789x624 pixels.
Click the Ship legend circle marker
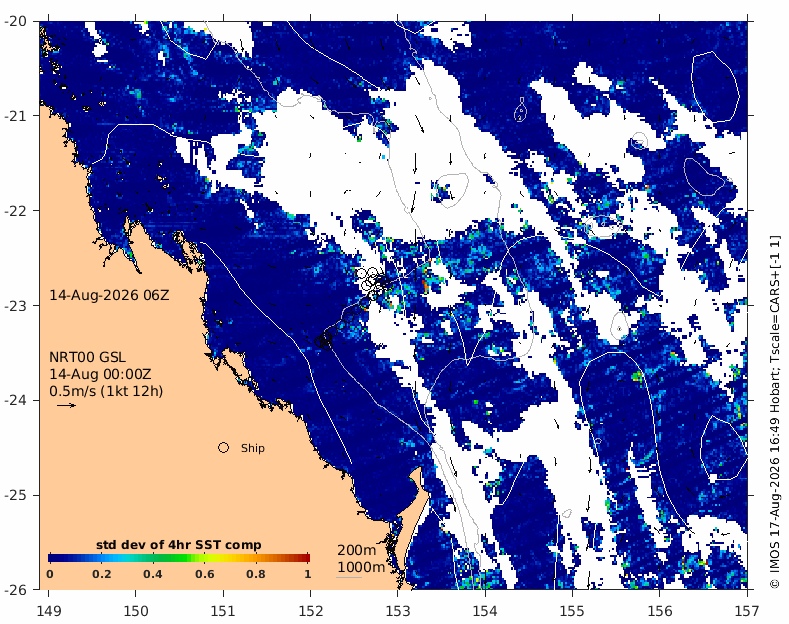pyautogui.click(x=223, y=447)
